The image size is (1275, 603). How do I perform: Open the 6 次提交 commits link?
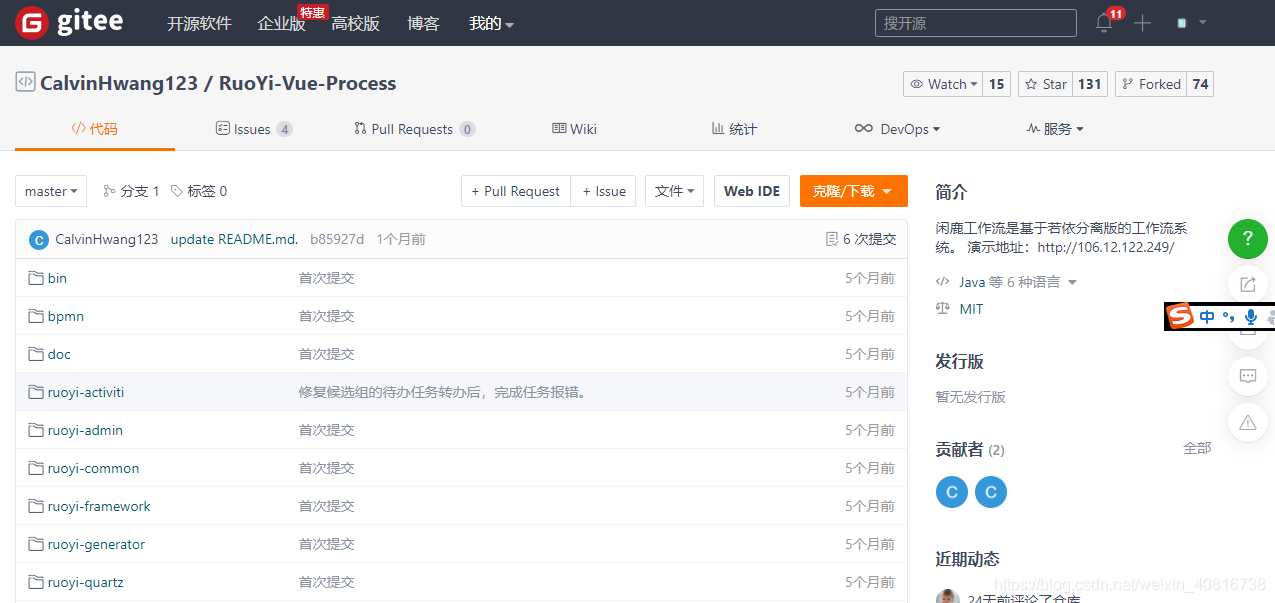coord(860,239)
